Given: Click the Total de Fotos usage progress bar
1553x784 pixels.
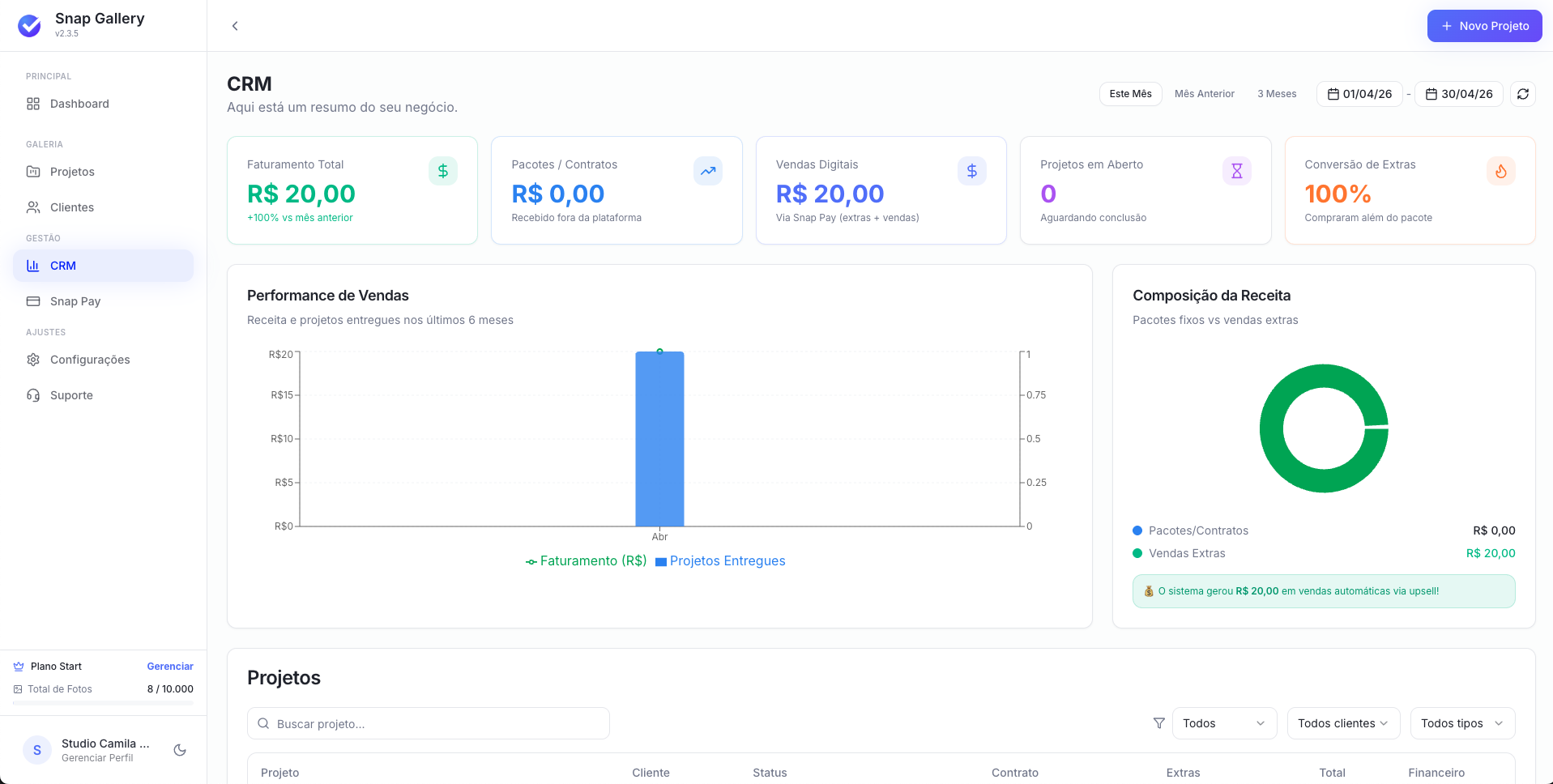Looking at the screenshot, I should 103,703.
